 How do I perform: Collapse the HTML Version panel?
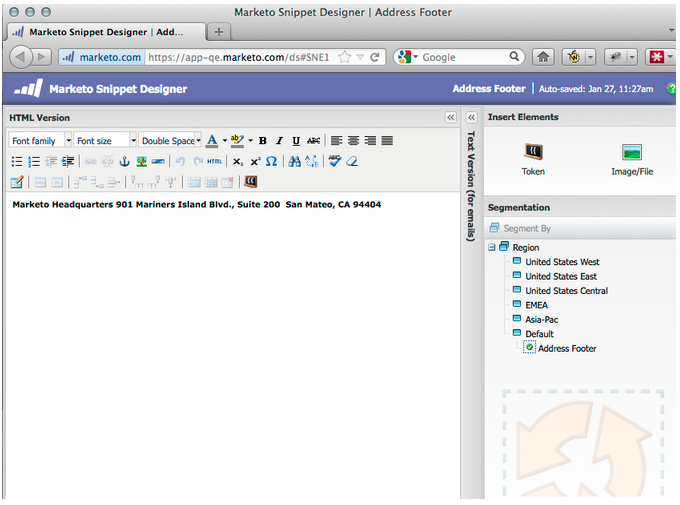coord(451,118)
